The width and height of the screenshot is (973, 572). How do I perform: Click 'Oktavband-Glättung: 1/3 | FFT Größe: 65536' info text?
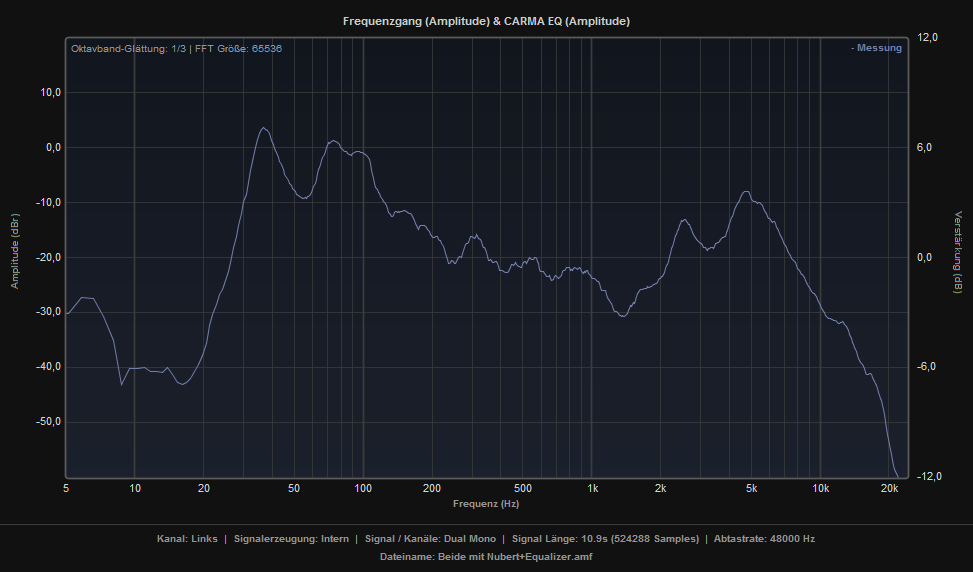pos(176,48)
